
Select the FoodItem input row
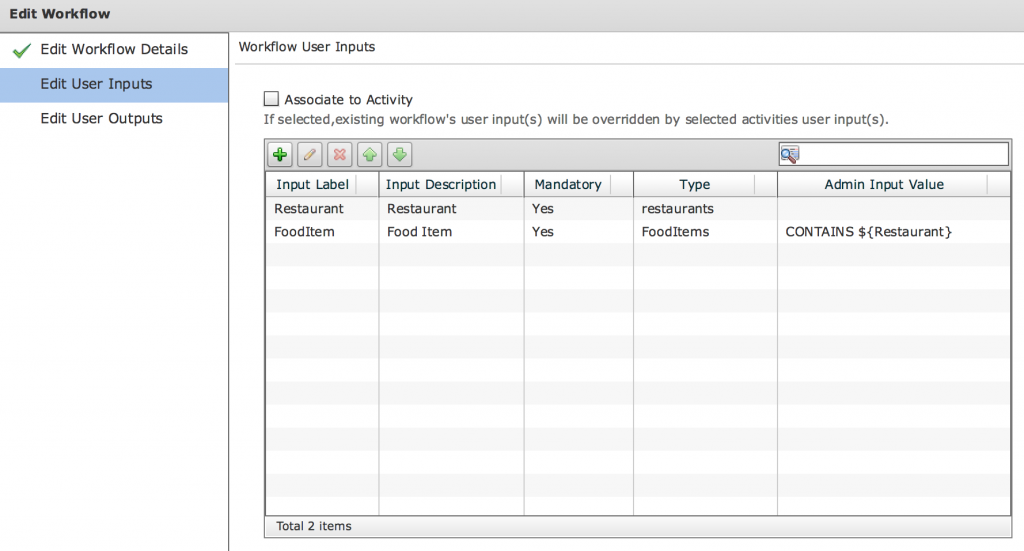tap(304, 232)
